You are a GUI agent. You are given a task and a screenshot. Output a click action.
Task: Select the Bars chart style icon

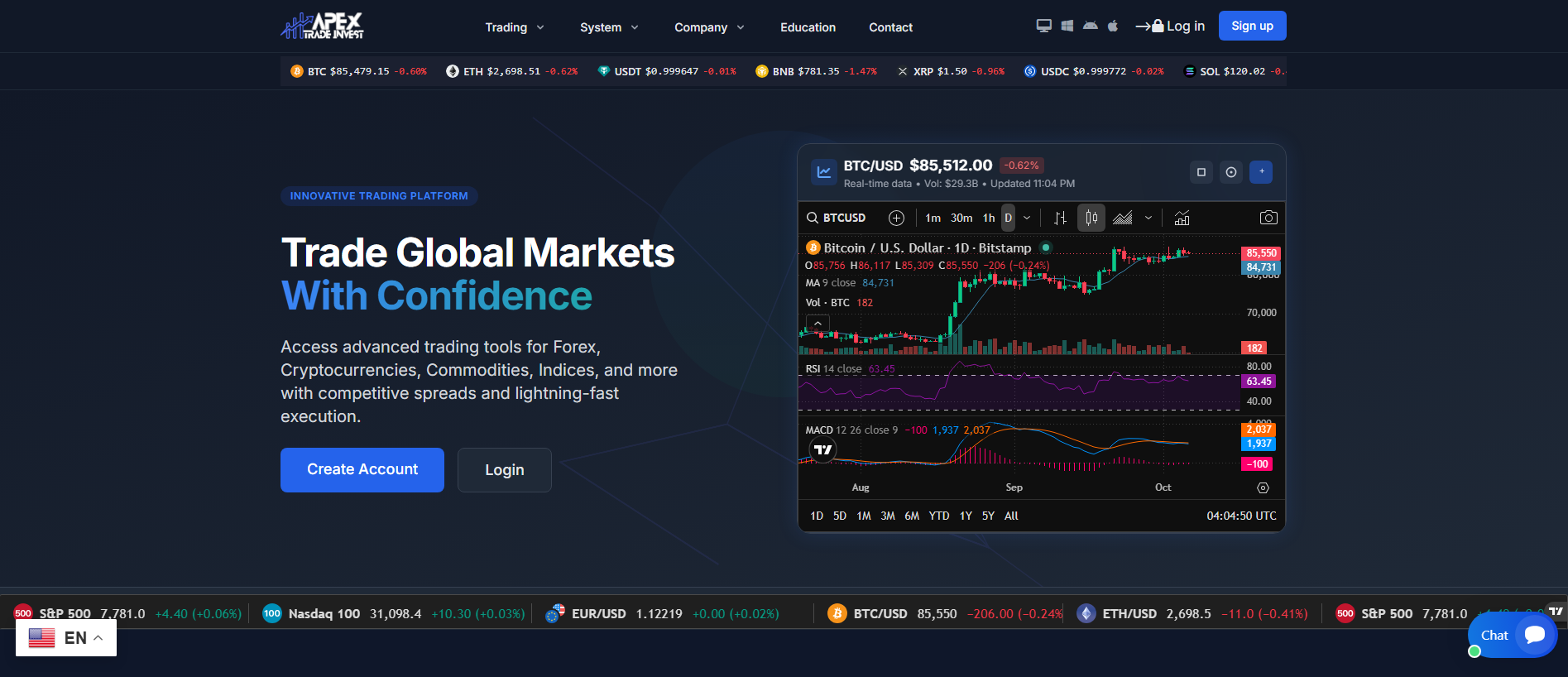1060,218
